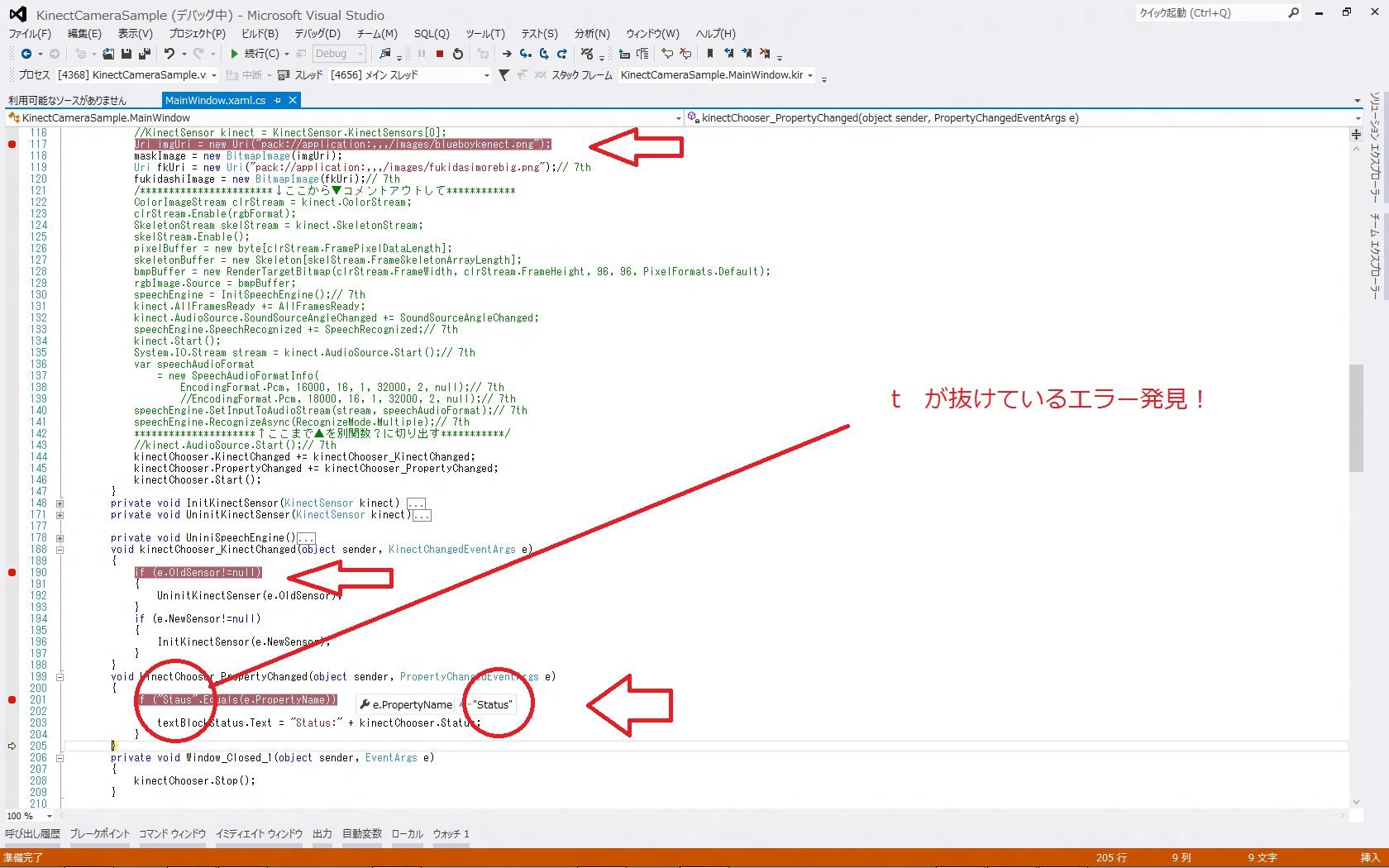This screenshot has width=1389, height=868.
Task: Open the Debug solution configuration combo box
Action: tap(339, 54)
